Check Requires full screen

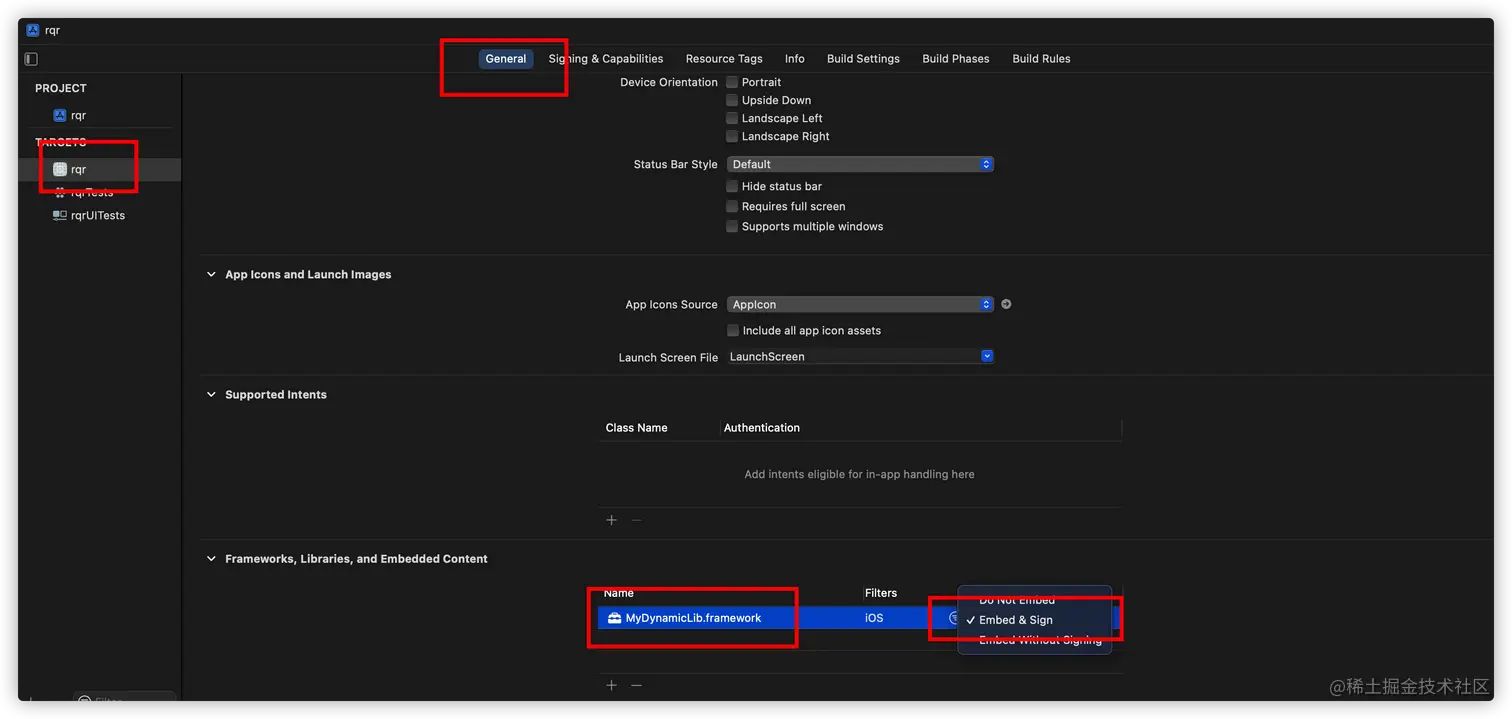point(732,206)
